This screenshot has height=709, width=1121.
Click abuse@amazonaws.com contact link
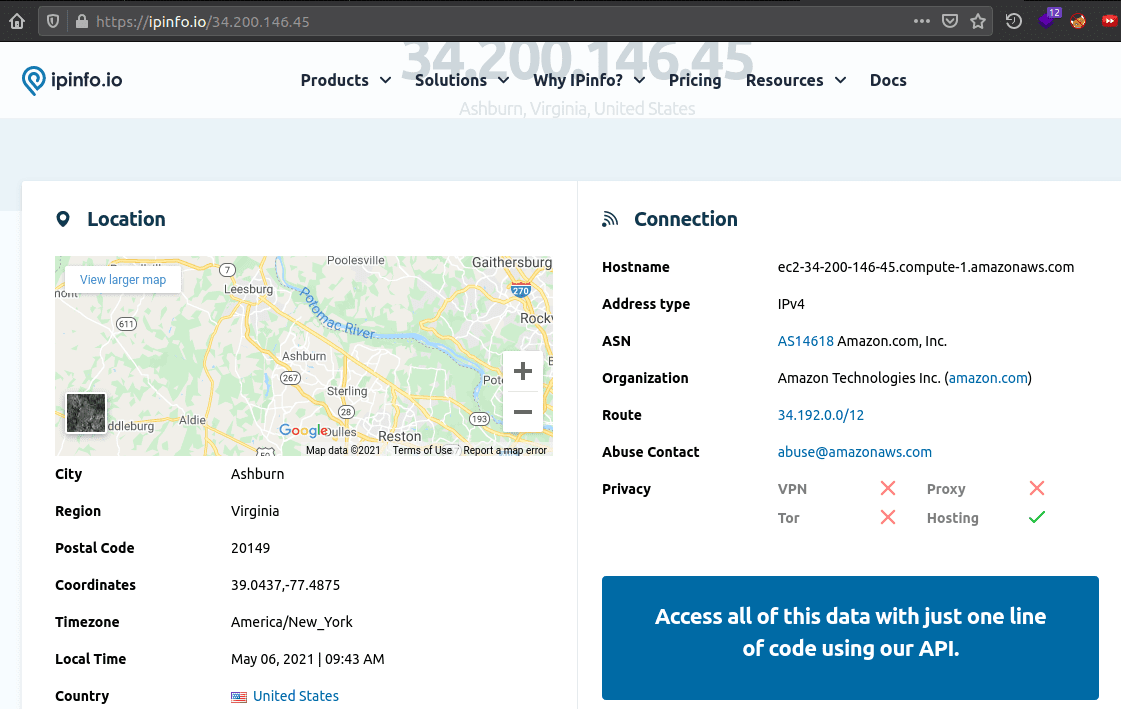coord(854,452)
